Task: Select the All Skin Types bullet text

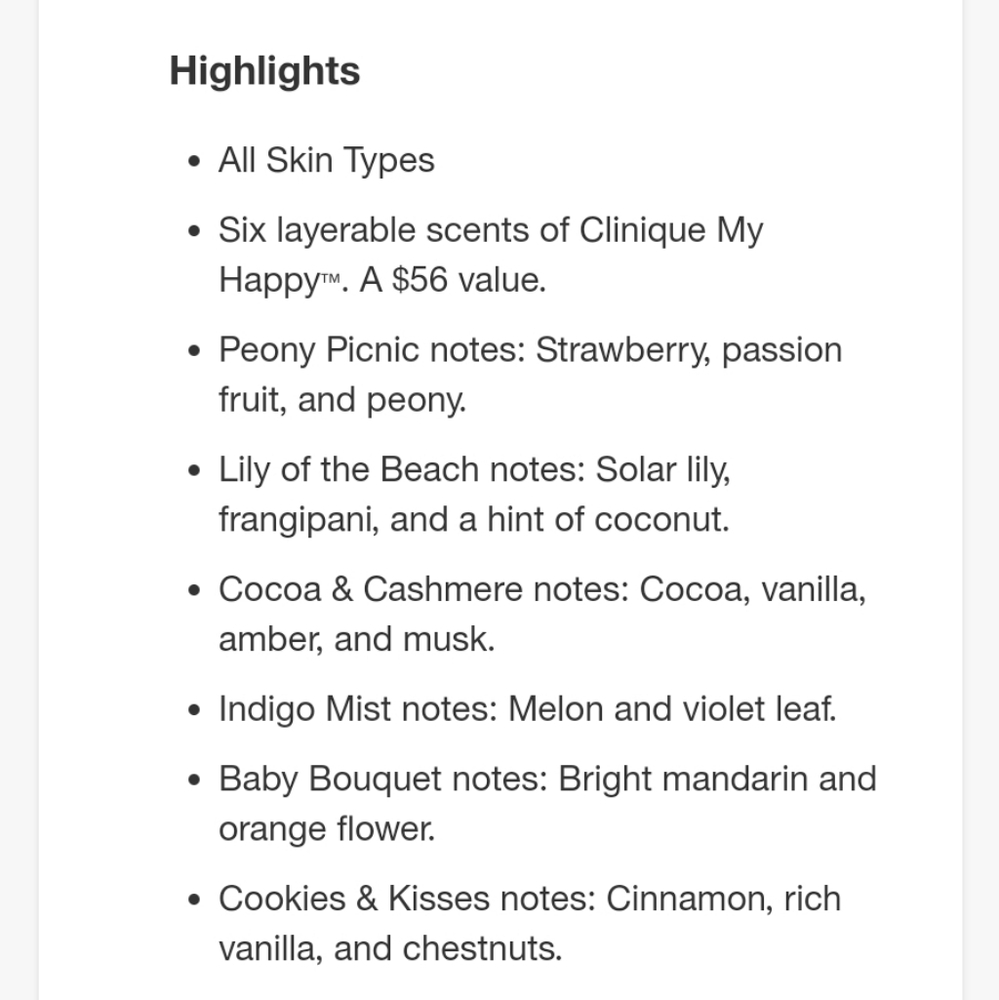Action: coord(327,160)
